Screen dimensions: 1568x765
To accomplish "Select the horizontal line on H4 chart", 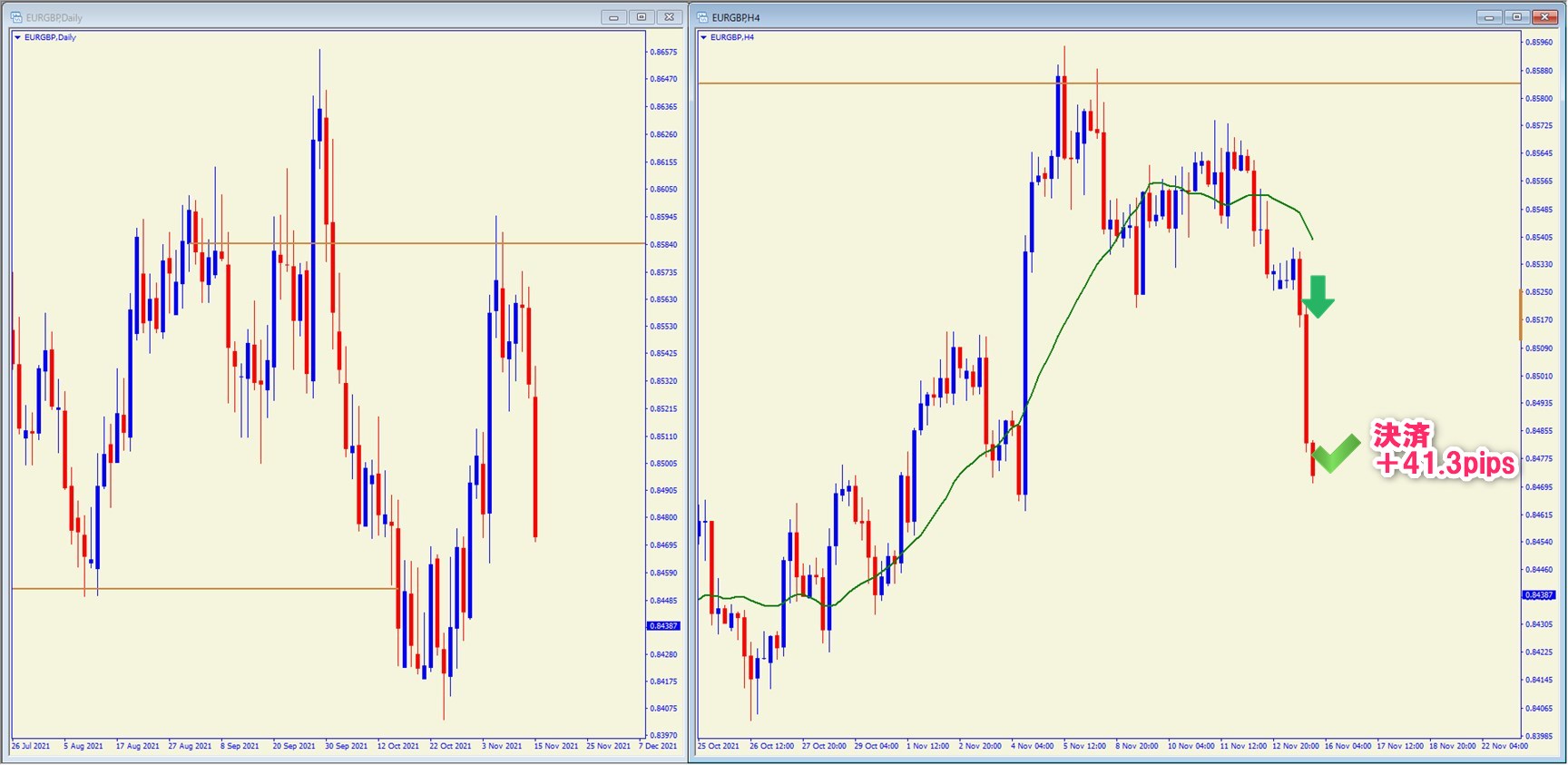I will (x=1109, y=83).
